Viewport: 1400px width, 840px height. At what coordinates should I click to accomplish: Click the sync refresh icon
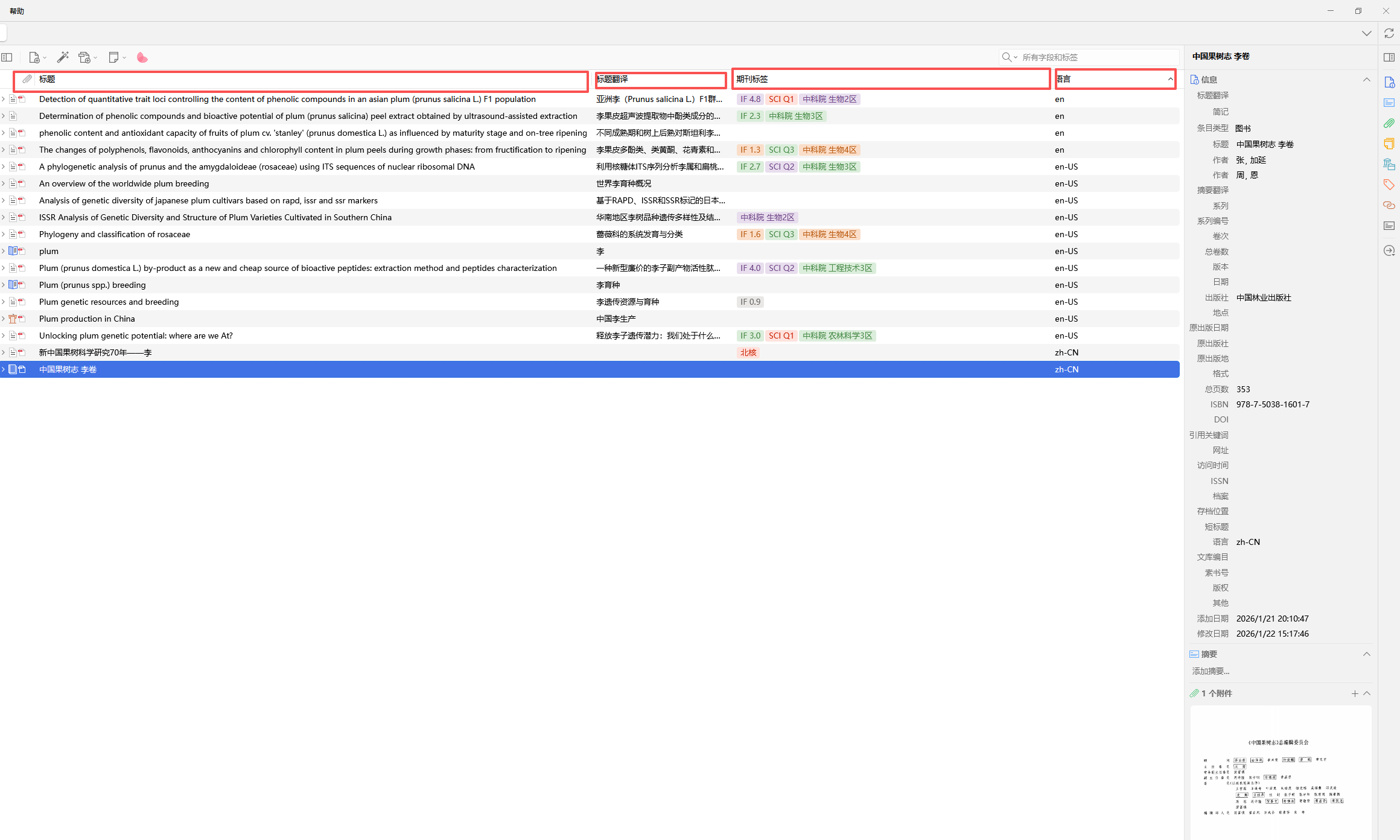pyautogui.click(x=1389, y=33)
